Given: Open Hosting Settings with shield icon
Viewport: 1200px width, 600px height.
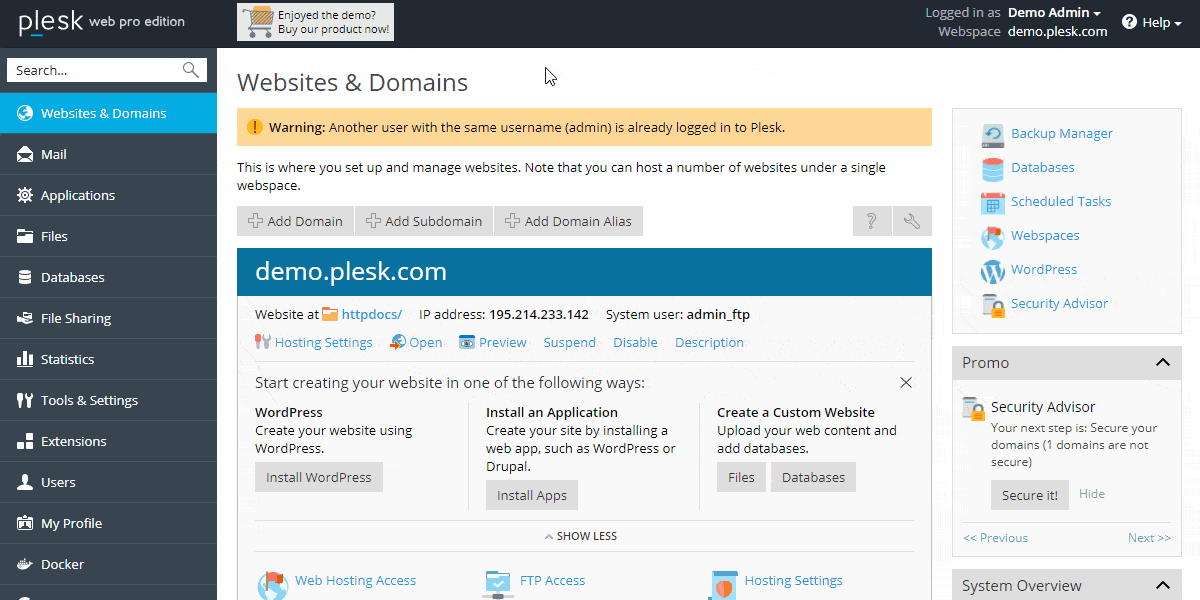Looking at the screenshot, I should point(793,580).
